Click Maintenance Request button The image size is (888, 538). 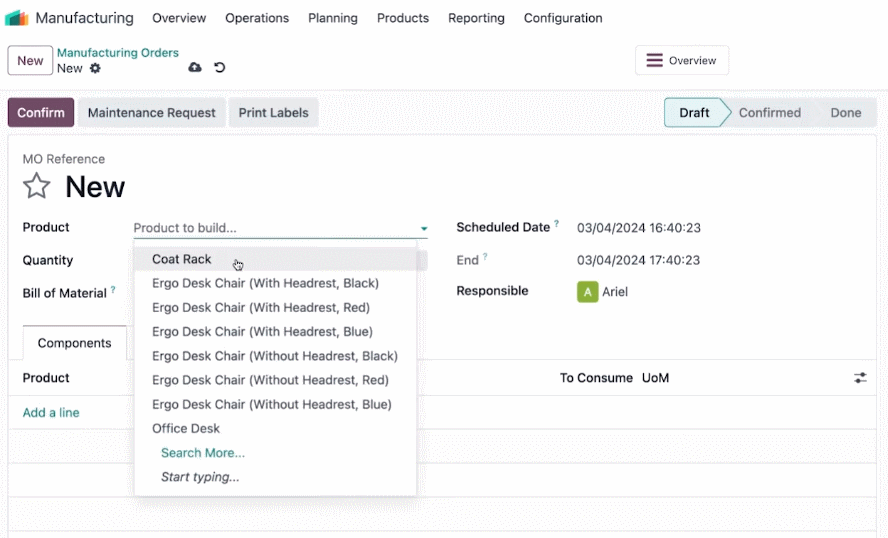[151, 112]
